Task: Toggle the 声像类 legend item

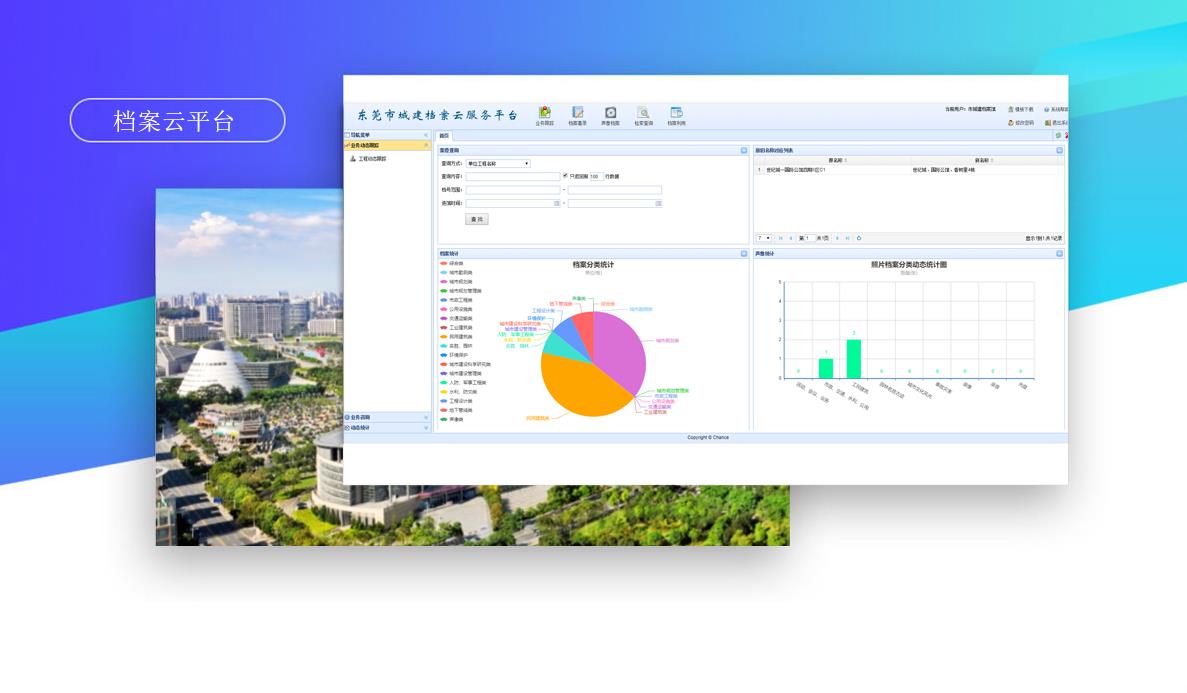Action: click(x=452, y=420)
